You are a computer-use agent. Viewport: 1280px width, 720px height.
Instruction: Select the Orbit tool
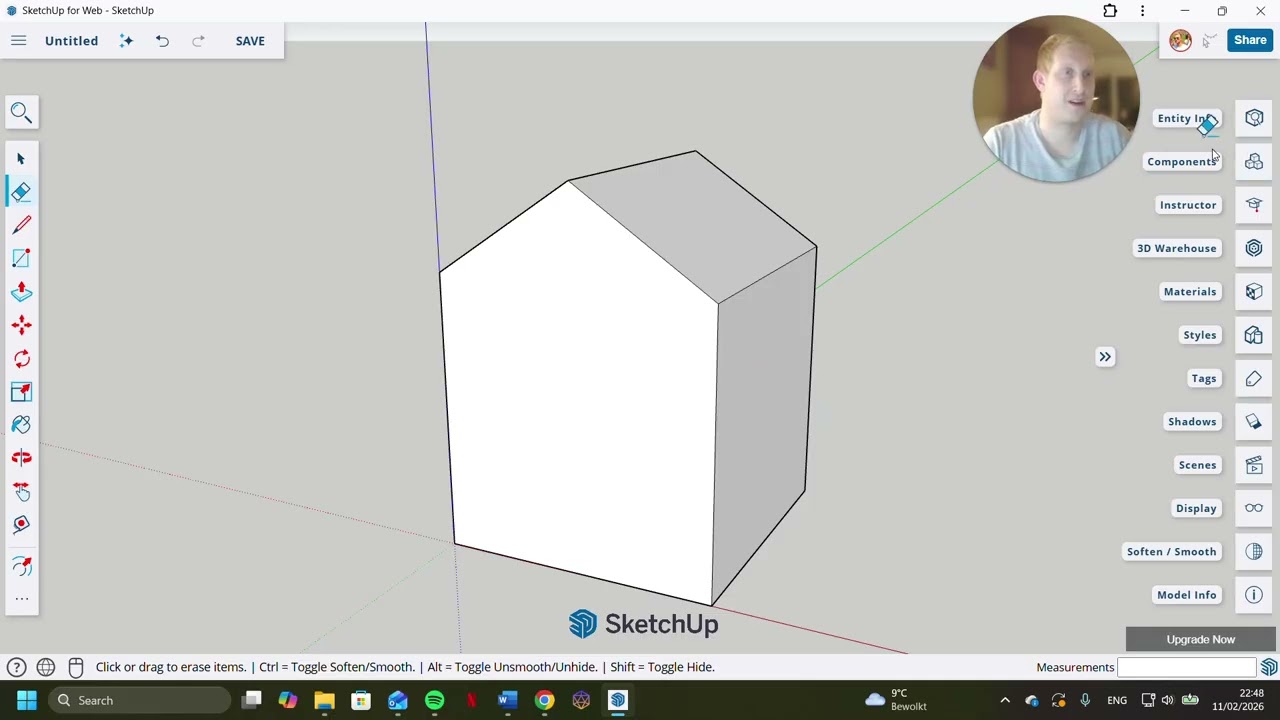21,458
